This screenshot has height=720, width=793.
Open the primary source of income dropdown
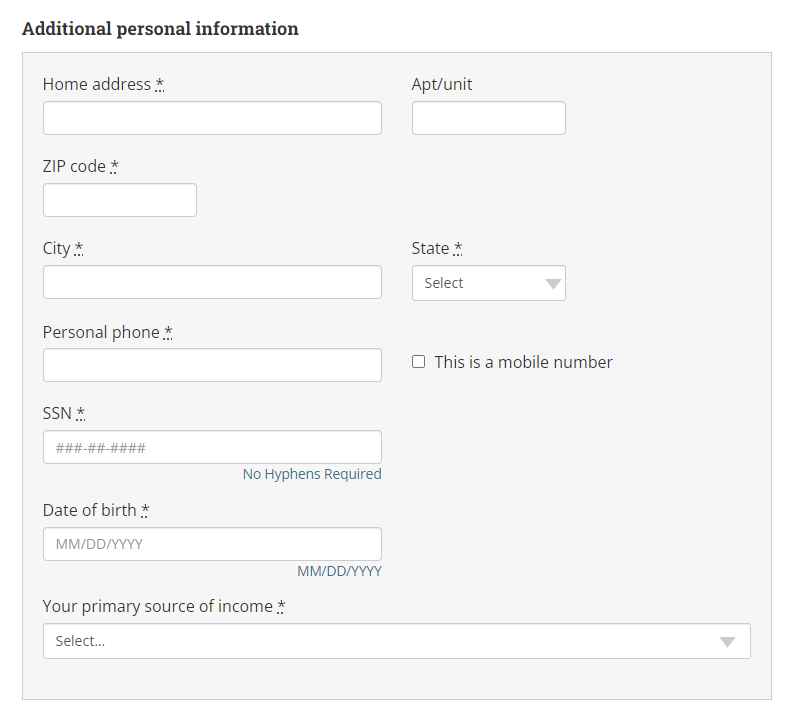pyautogui.click(x=397, y=641)
